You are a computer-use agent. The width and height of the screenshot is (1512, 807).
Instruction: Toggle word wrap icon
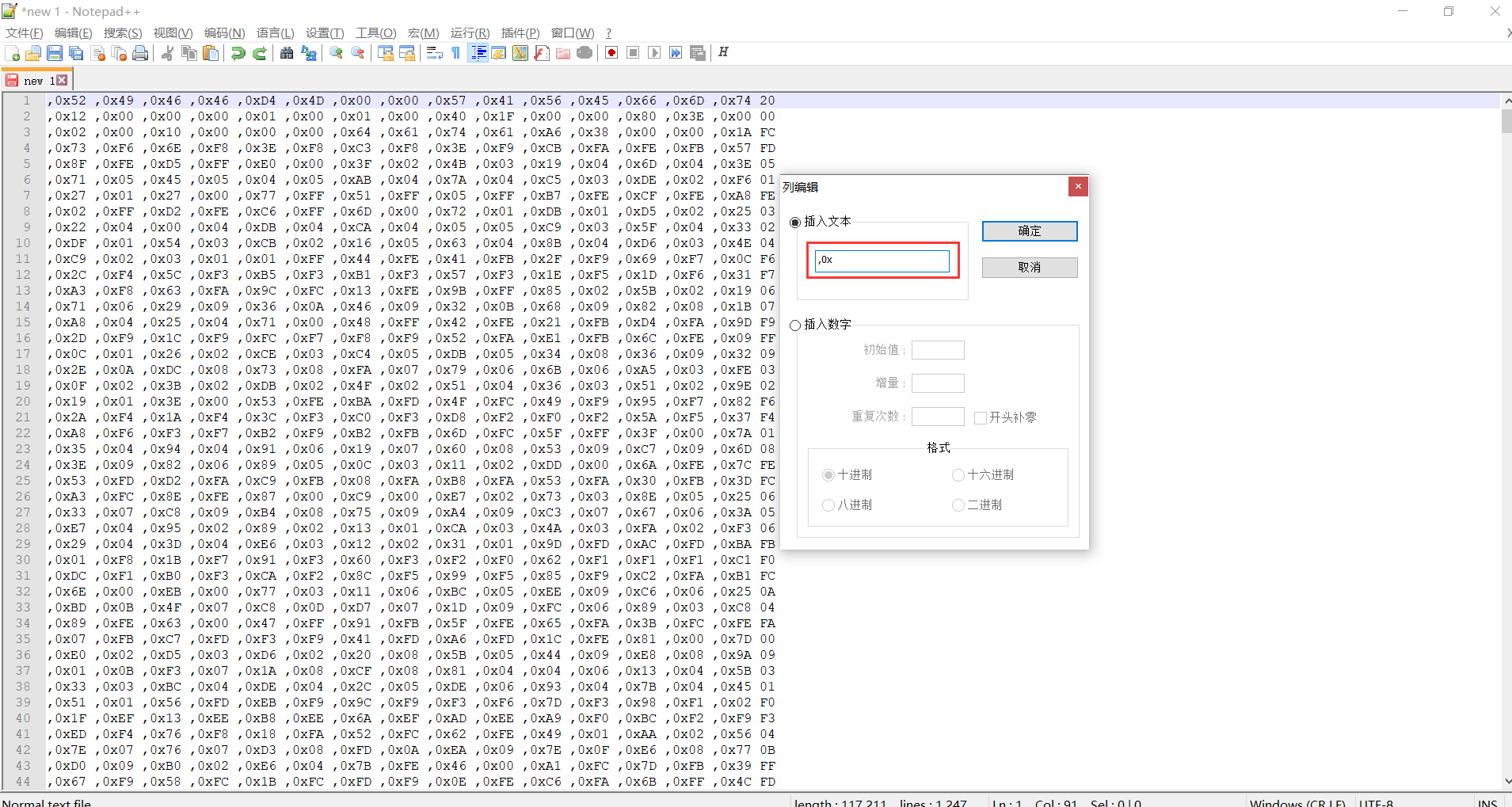pyautogui.click(x=434, y=53)
